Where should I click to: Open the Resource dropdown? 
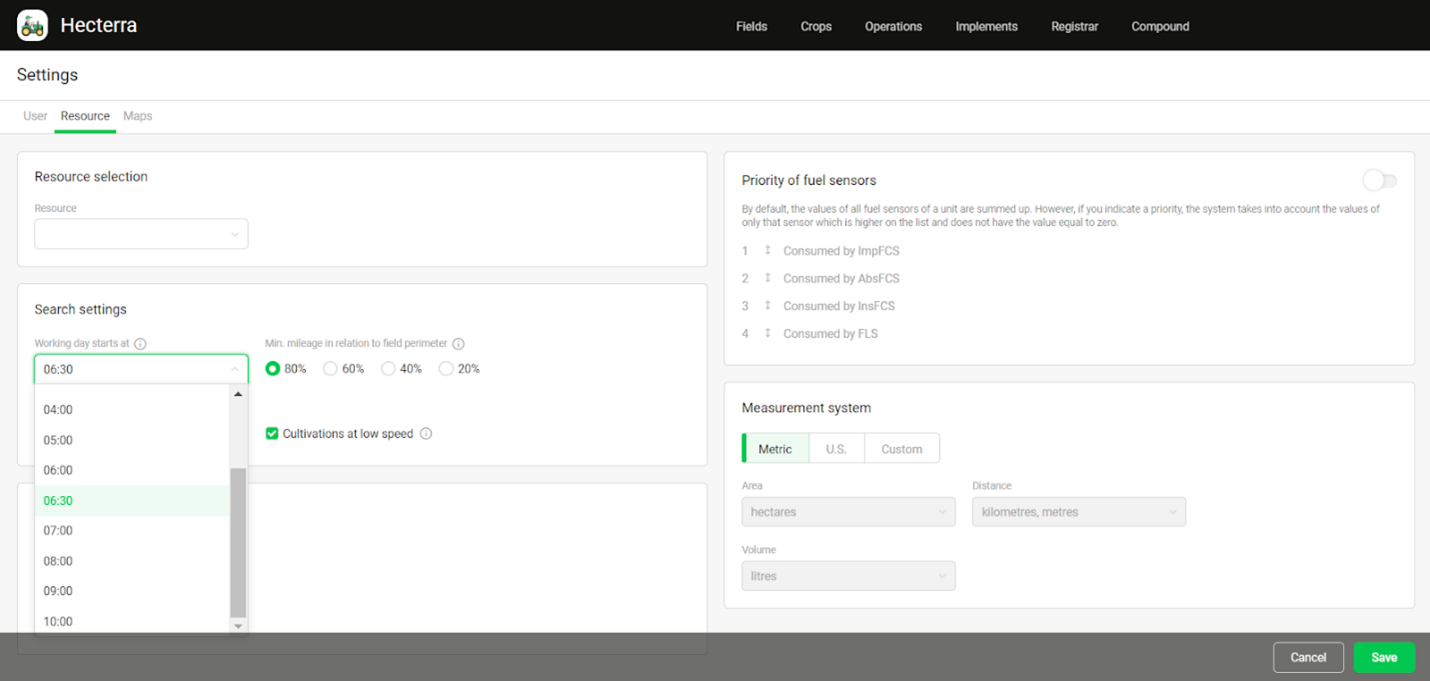coord(141,235)
